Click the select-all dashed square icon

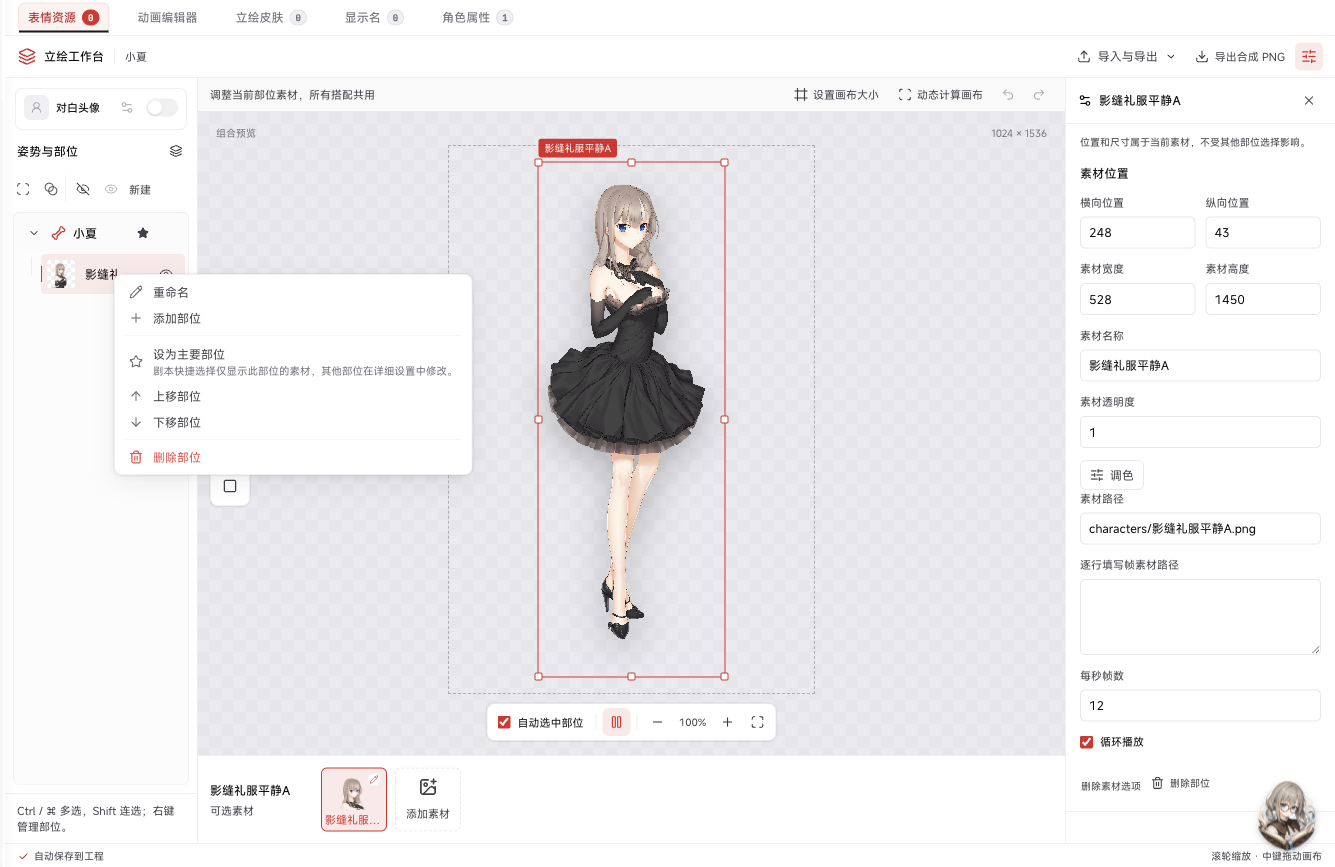coord(23,189)
